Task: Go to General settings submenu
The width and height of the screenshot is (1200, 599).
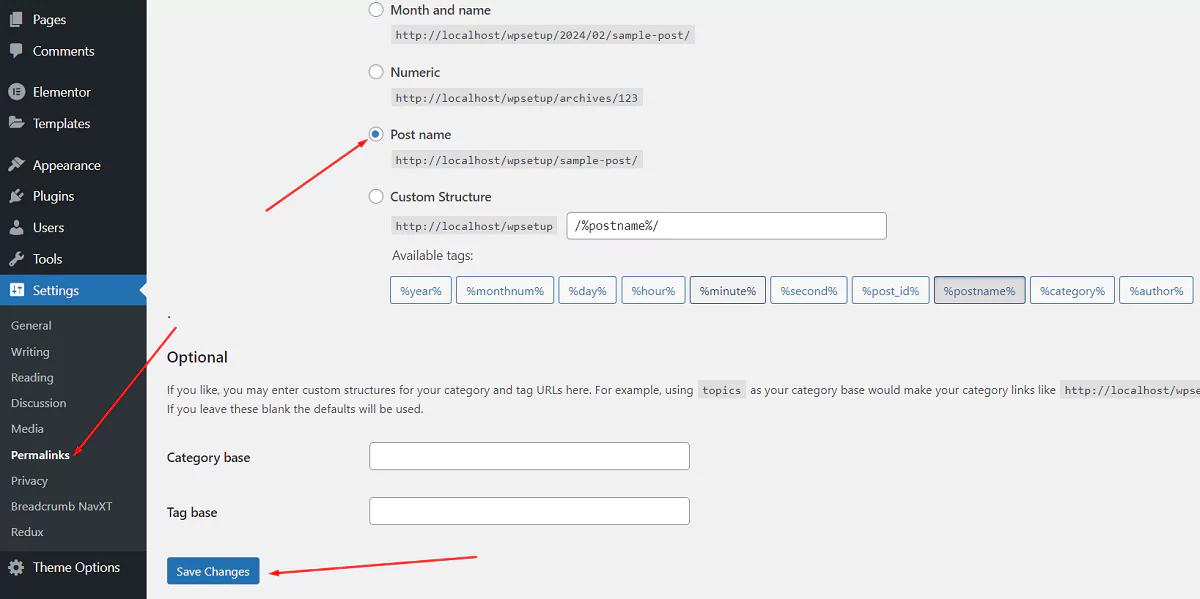Action: click(31, 325)
